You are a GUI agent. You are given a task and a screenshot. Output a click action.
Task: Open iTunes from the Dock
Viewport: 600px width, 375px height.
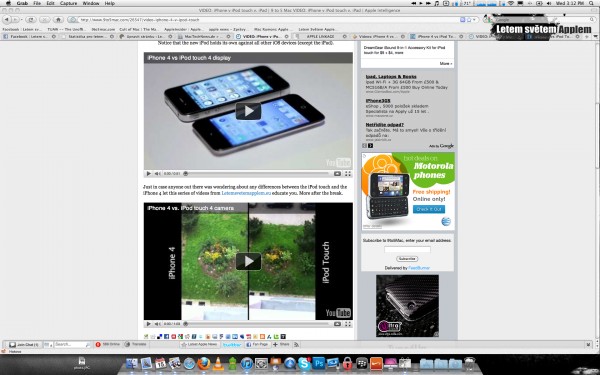pyautogui.click(x=247, y=364)
